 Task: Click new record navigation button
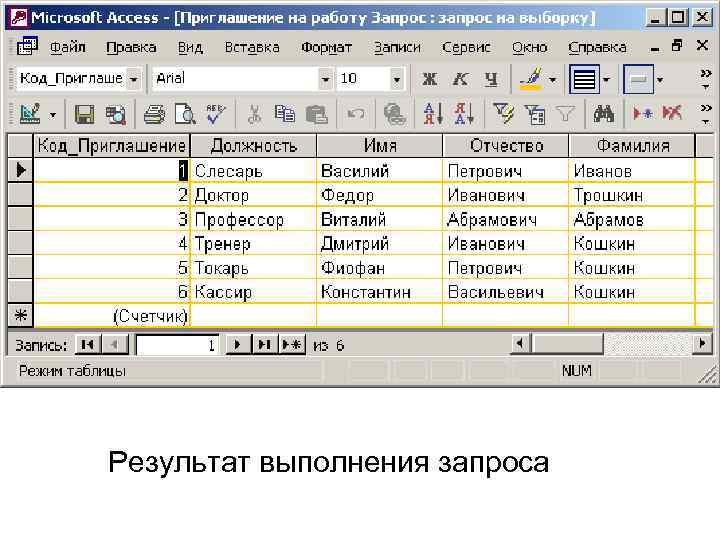tap(292, 344)
